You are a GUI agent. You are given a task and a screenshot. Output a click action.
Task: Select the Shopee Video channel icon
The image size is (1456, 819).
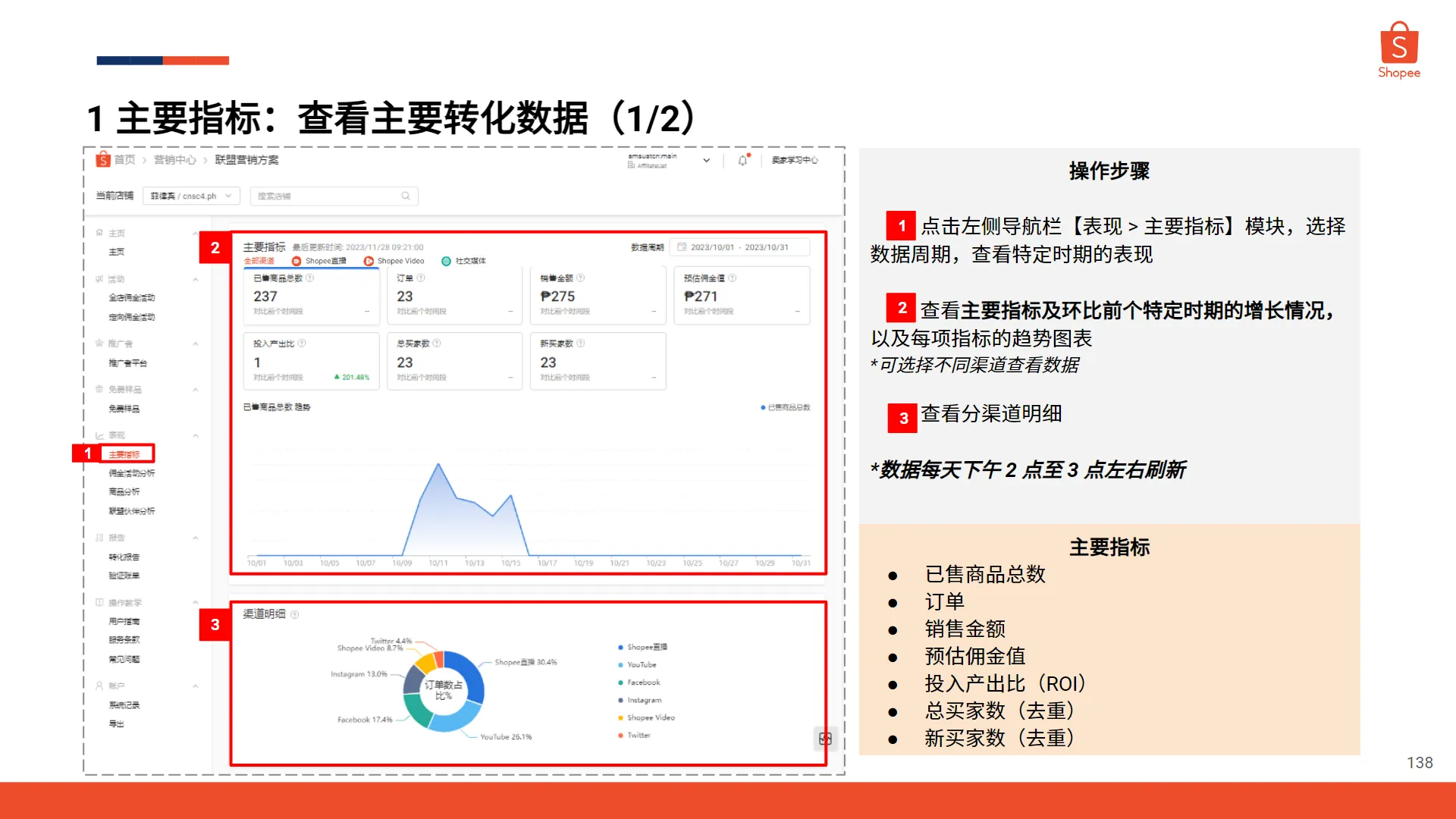coord(368,260)
